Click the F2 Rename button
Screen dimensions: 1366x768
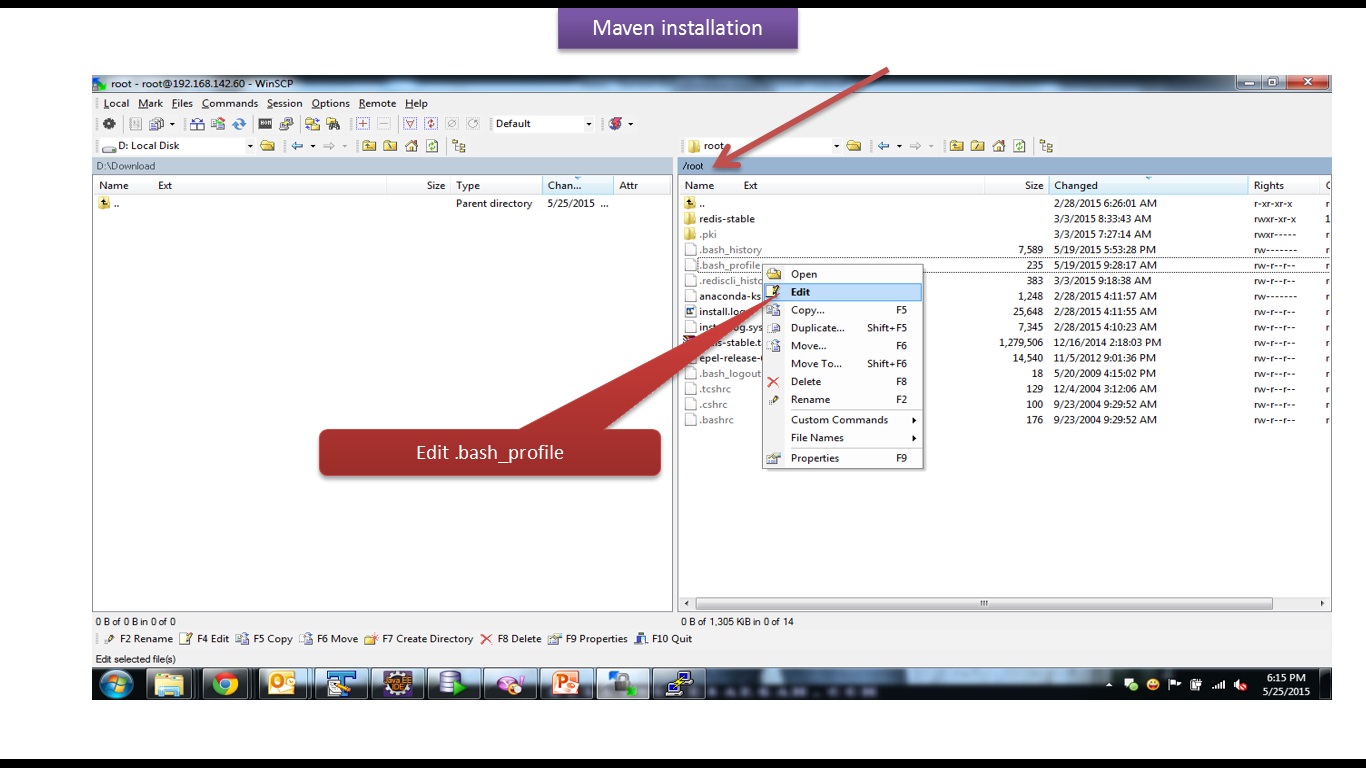tap(138, 639)
